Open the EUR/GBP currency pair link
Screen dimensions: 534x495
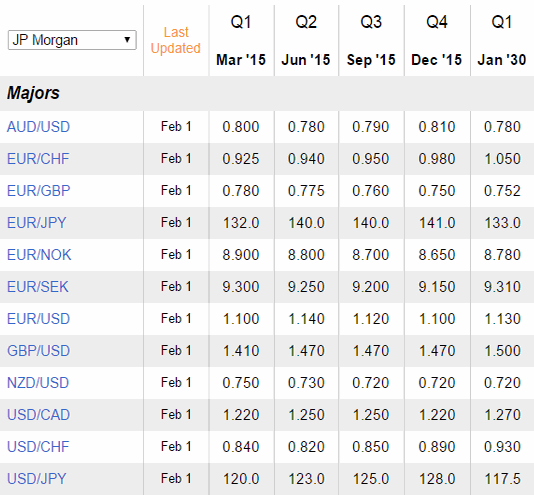click(x=38, y=191)
